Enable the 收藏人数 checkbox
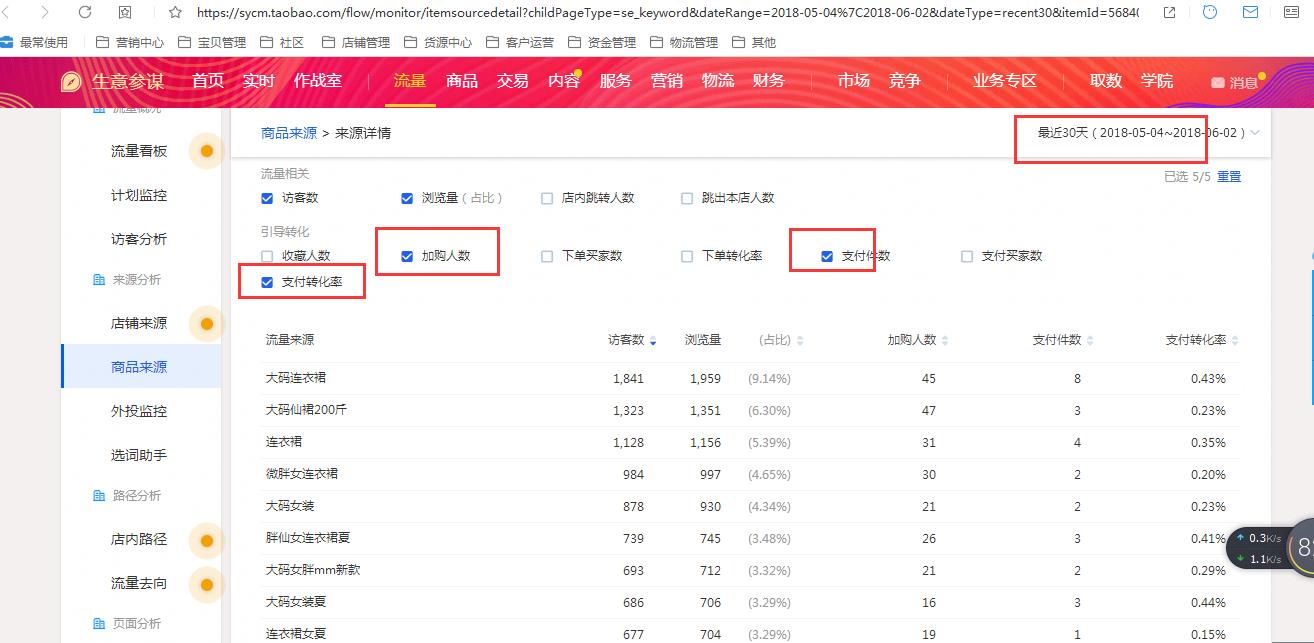 (x=267, y=254)
